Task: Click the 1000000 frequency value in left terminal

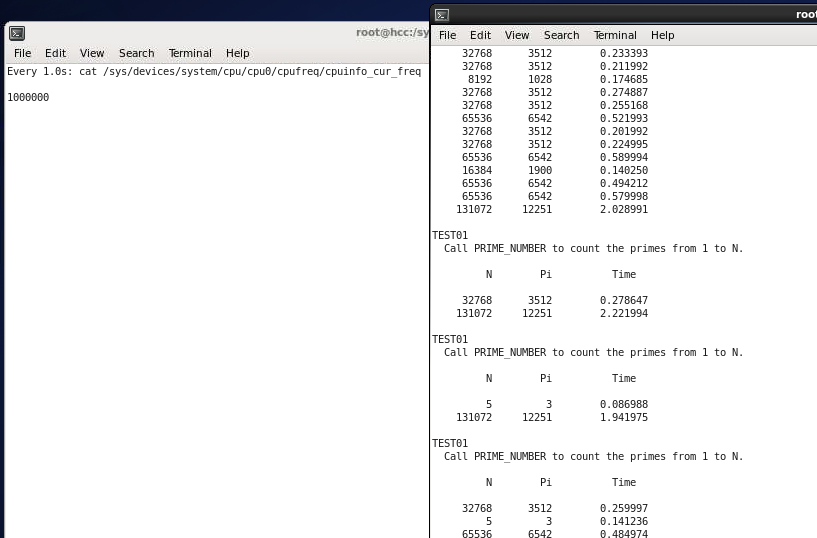Action: pyautogui.click(x=28, y=97)
